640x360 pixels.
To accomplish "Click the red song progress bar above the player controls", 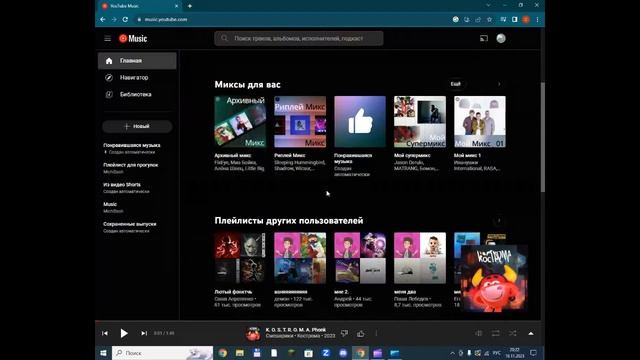I will click(318, 321).
